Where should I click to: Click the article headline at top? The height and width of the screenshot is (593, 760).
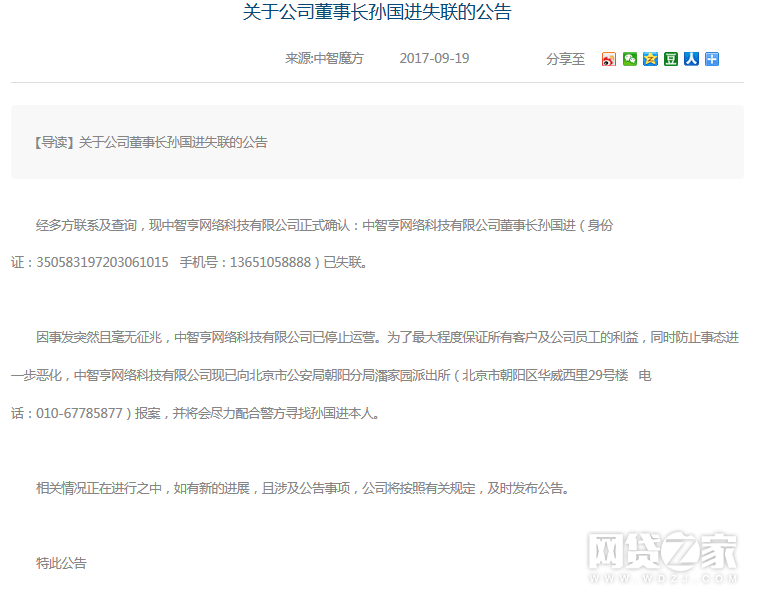377,14
